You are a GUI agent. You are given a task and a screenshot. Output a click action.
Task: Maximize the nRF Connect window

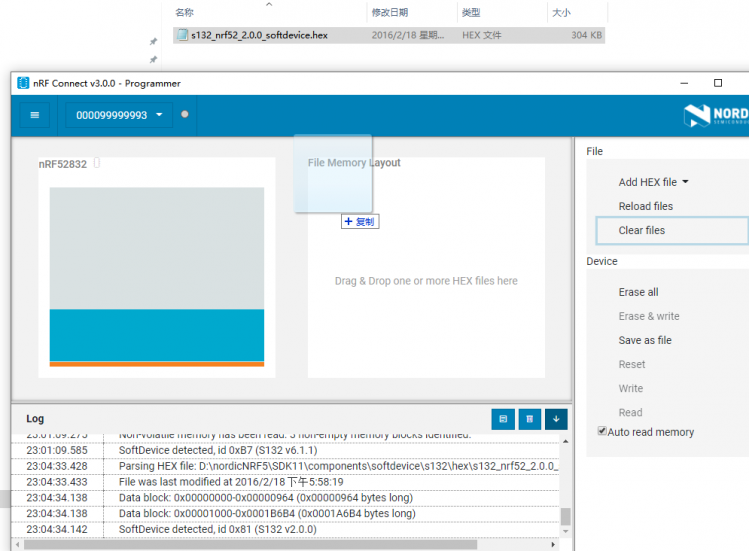[x=717, y=83]
